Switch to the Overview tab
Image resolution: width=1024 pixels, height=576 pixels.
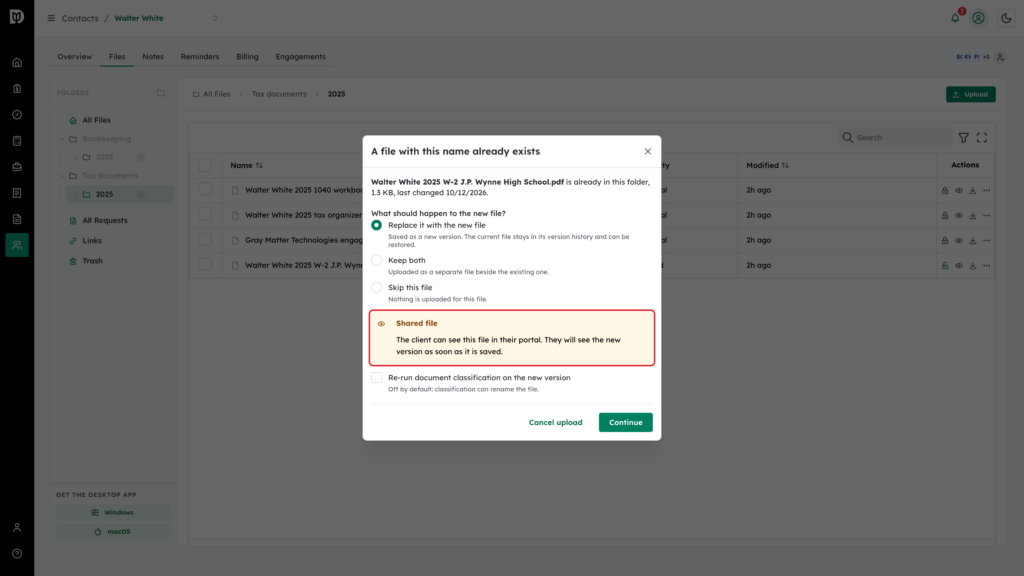tap(74, 57)
